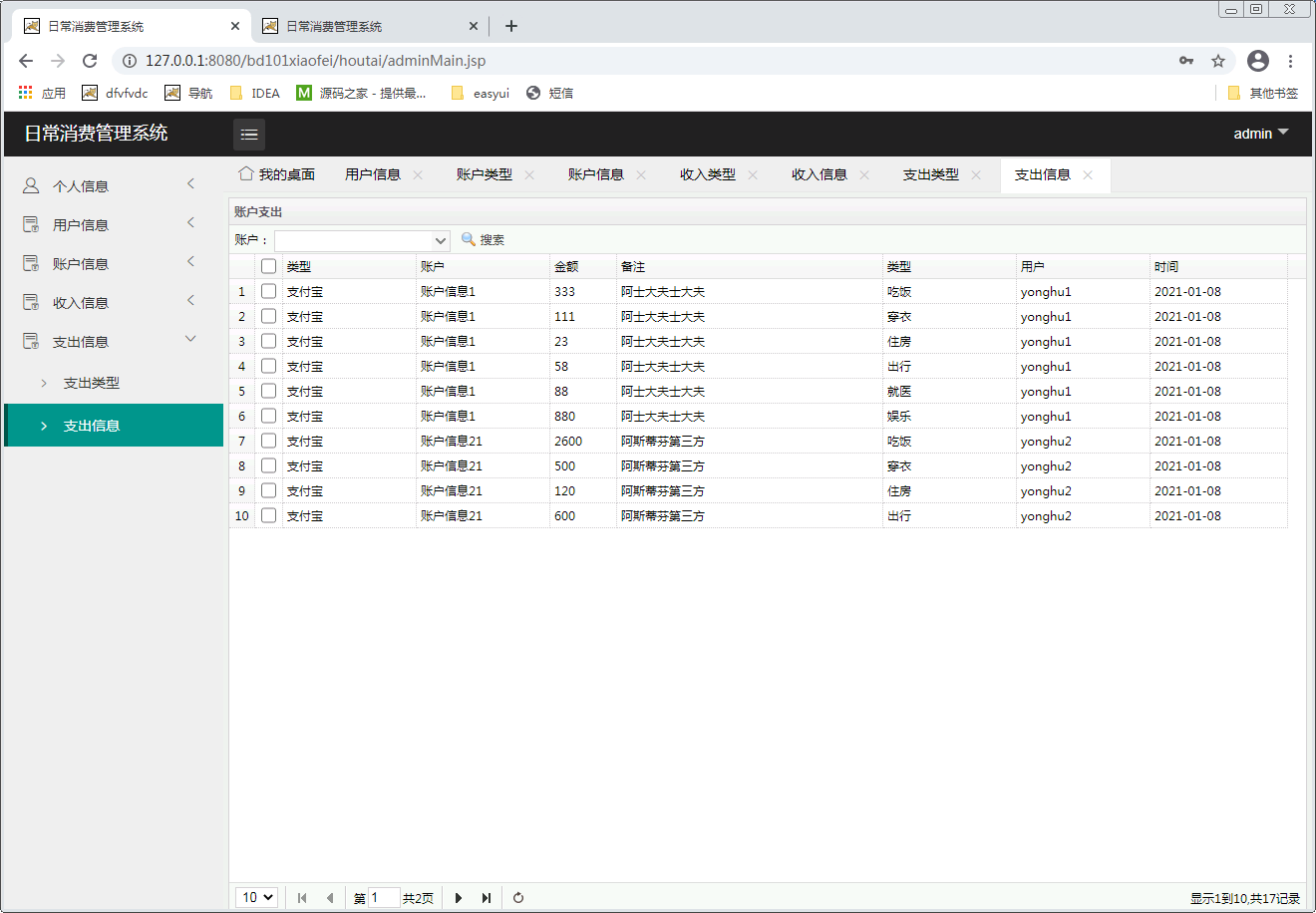Click the 用户信息 sidebar icon
This screenshot has width=1316, height=913.
click(x=31, y=224)
